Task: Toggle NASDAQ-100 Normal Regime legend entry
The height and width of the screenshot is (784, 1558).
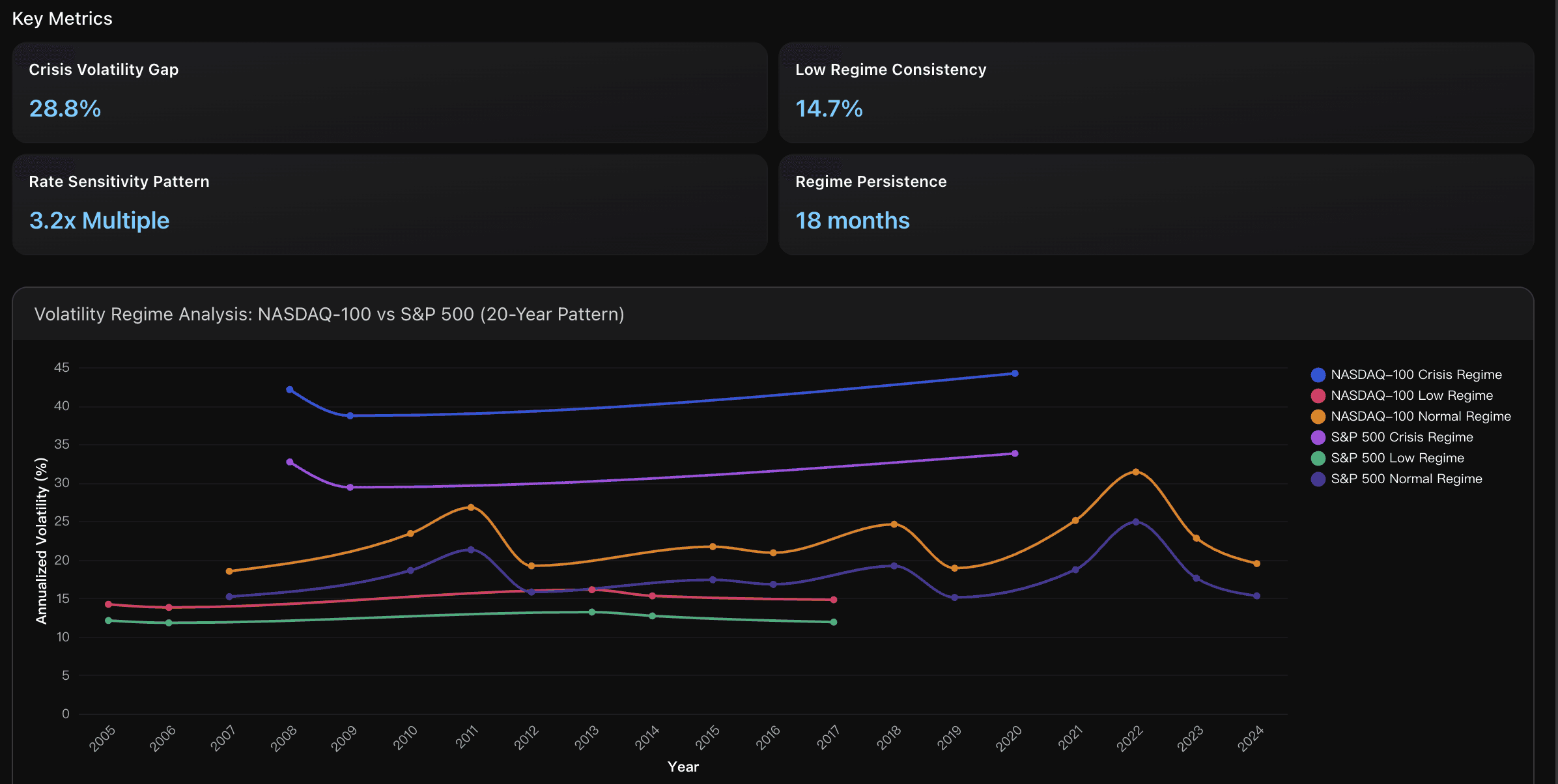Action: click(x=1411, y=416)
